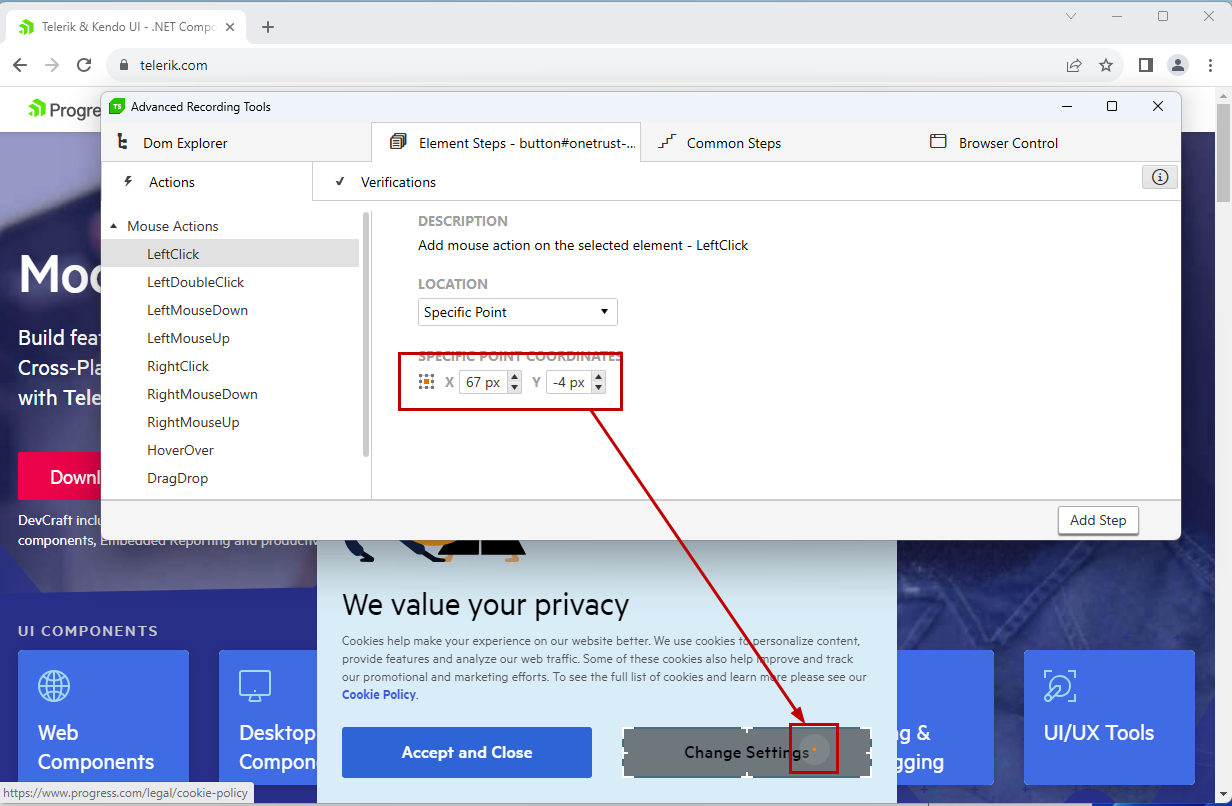Select the Telerik & Kendo UI browser tab

pos(125,27)
